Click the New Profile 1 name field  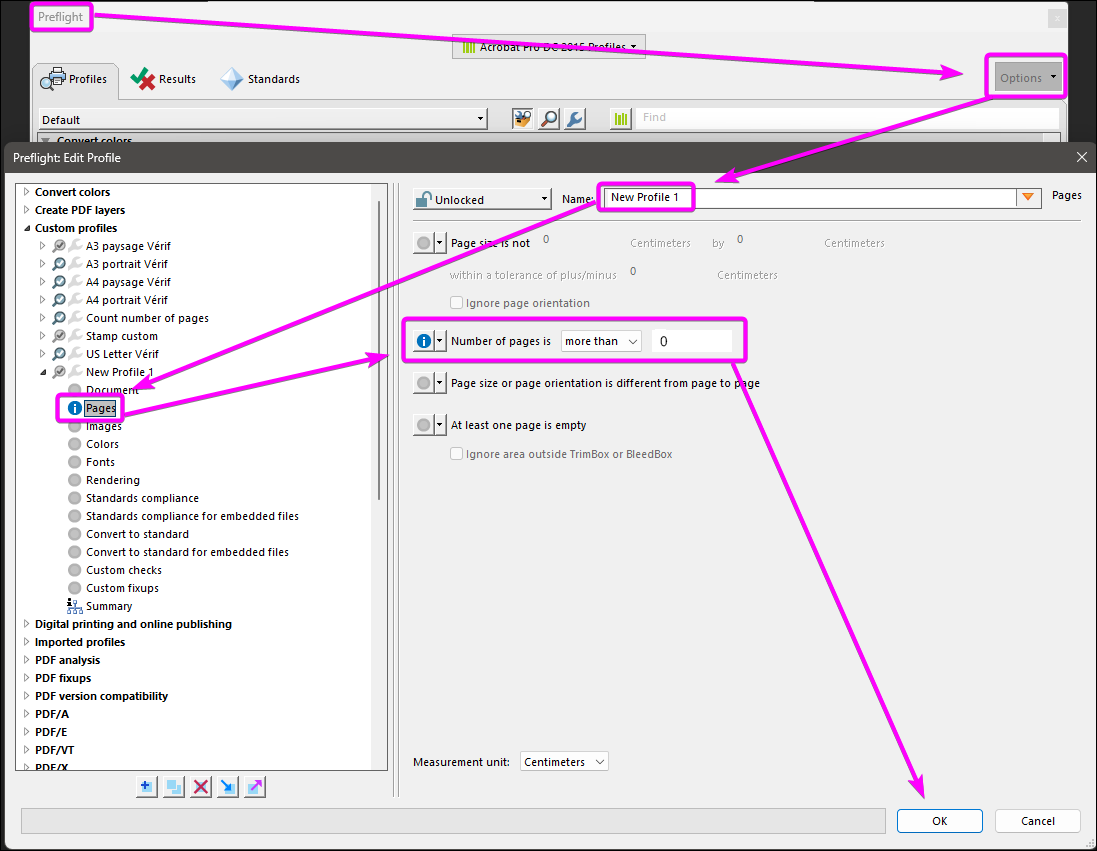coord(645,197)
